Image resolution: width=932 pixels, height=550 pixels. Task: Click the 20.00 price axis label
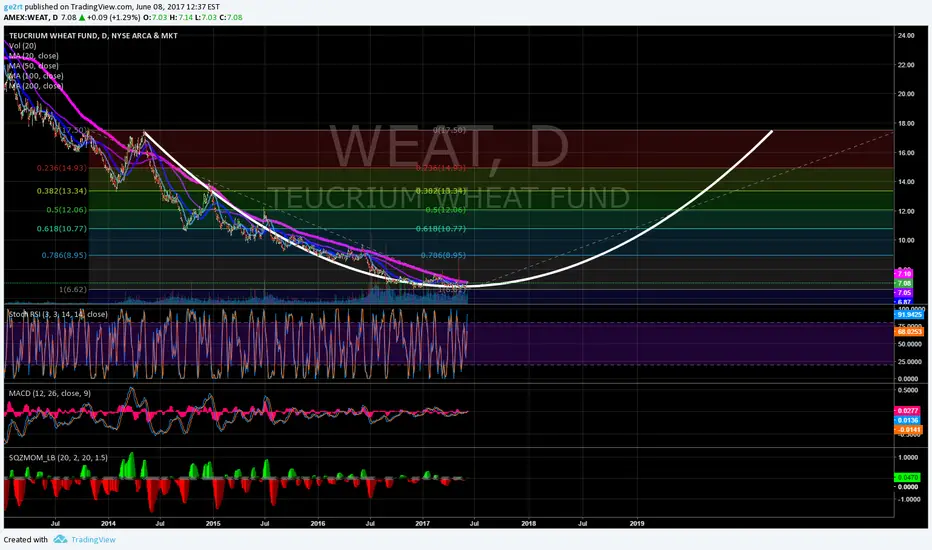click(906, 94)
